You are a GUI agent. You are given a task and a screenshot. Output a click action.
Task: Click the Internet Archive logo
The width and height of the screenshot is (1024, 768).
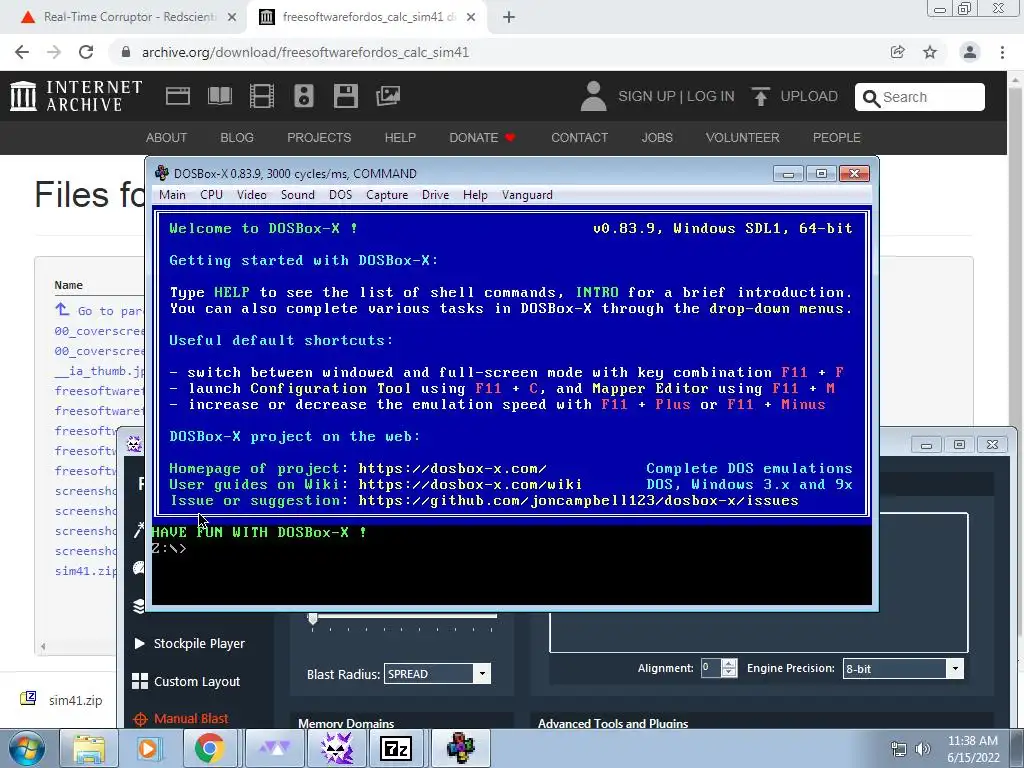(76, 96)
